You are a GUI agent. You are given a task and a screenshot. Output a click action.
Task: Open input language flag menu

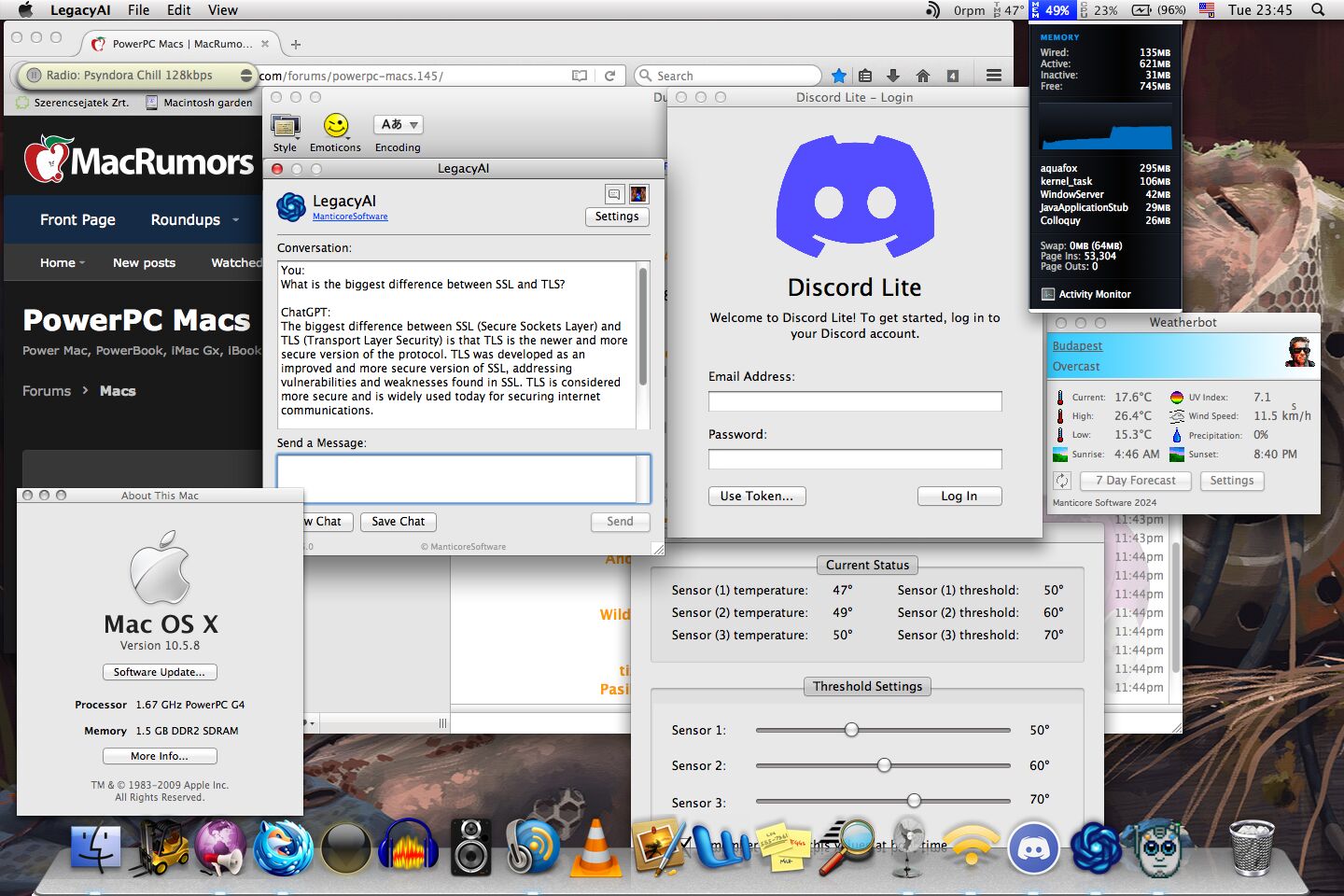click(1207, 10)
